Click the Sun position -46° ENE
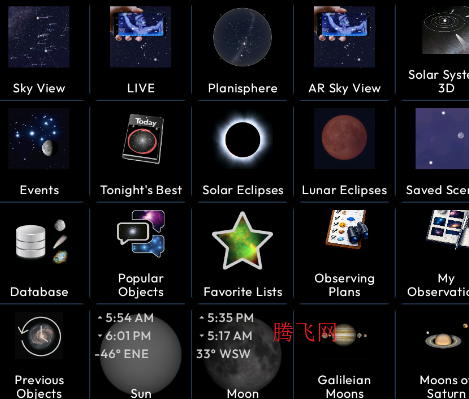The height and width of the screenshot is (399, 469). point(122,354)
